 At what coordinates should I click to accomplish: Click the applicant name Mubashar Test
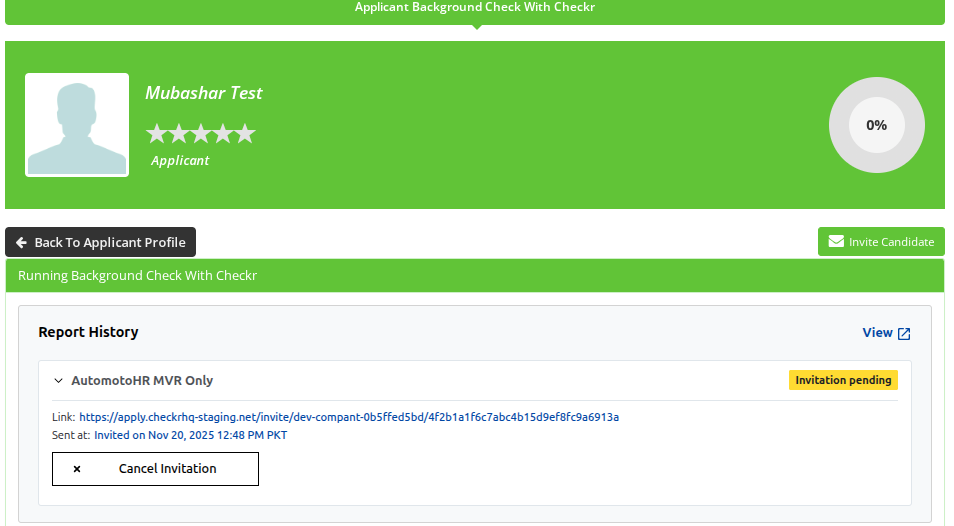(203, 92)
